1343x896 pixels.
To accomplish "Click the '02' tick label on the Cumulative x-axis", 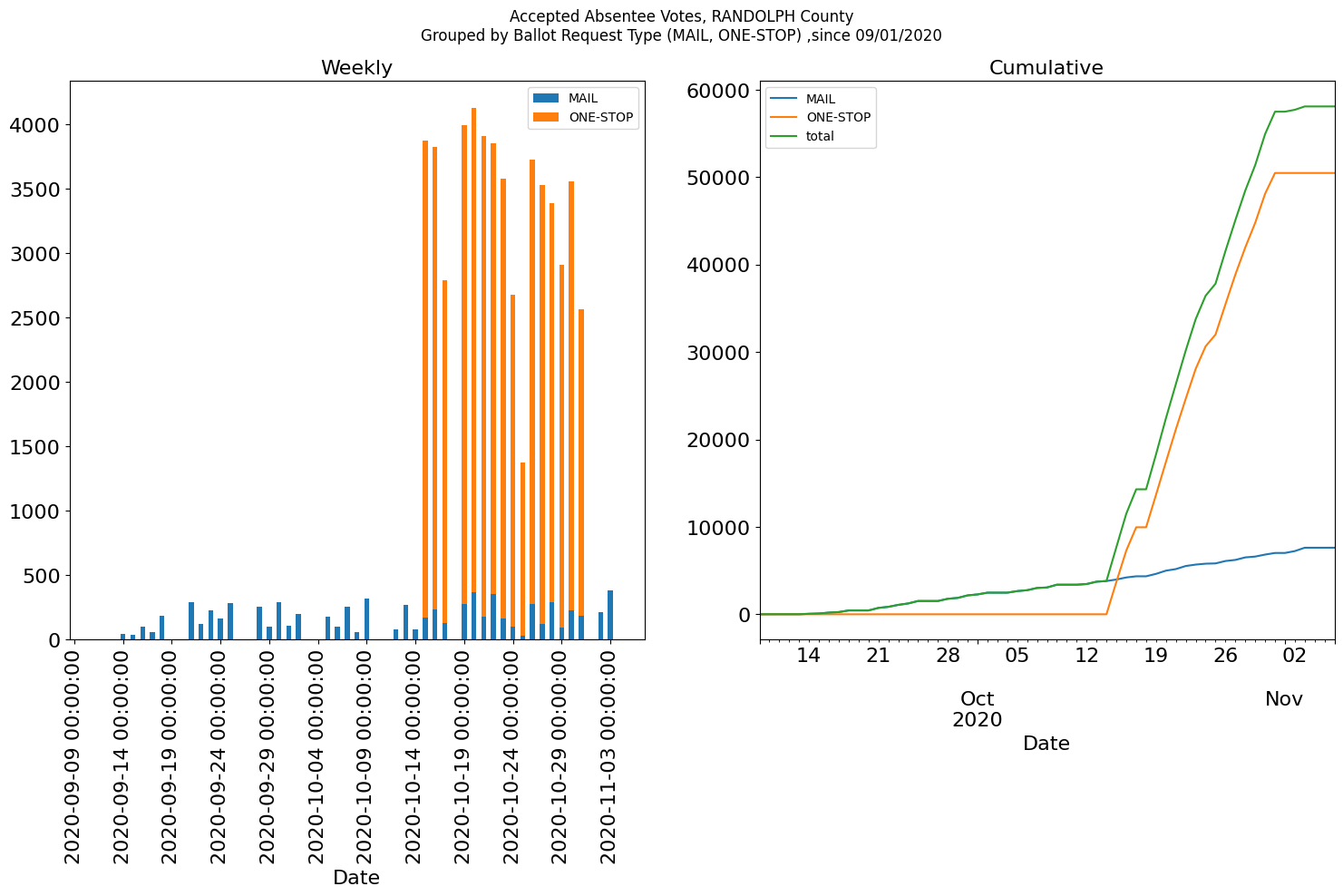I will [x=1294, y=655].
